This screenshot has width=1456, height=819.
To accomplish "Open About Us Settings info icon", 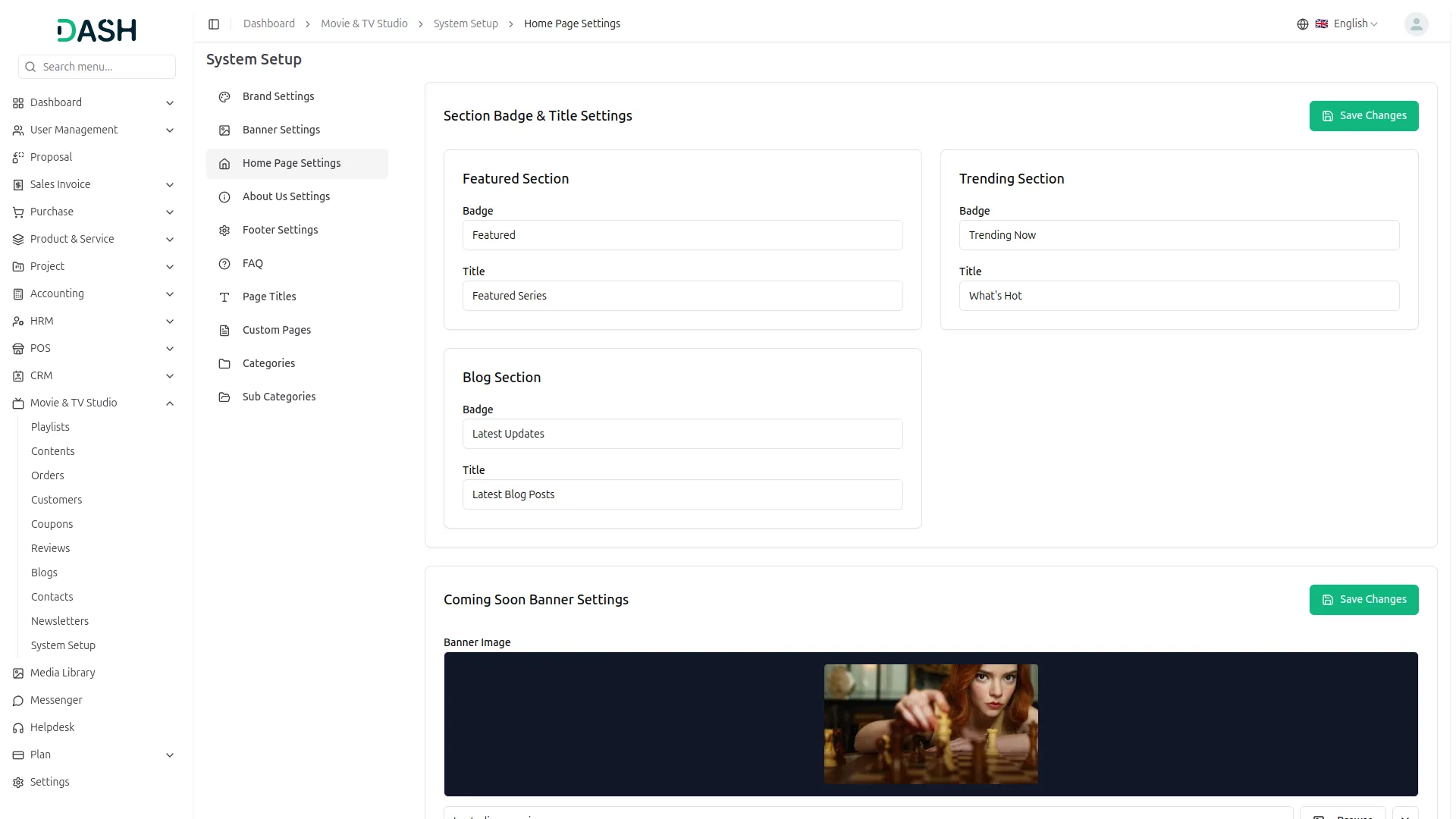I will point(224,197).
